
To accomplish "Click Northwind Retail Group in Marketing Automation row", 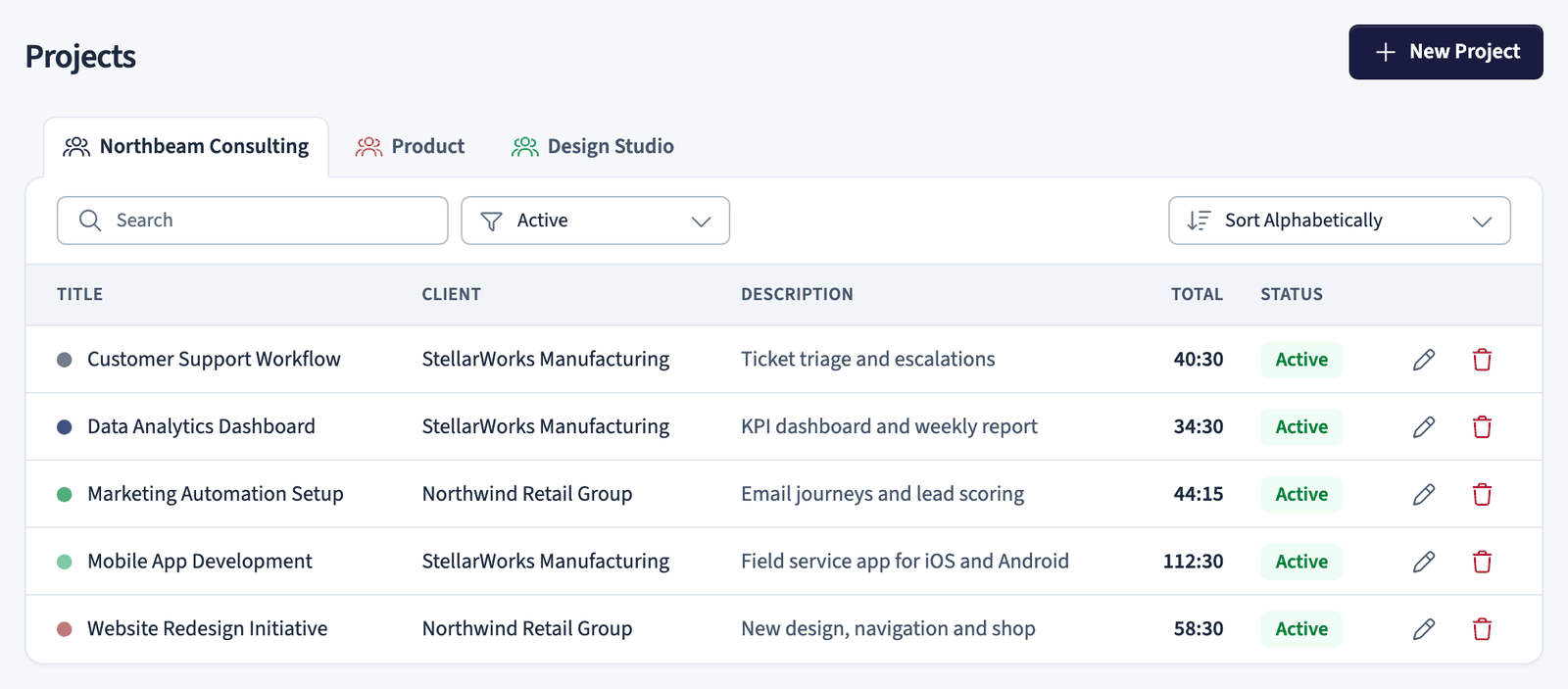I will [527, 494].
